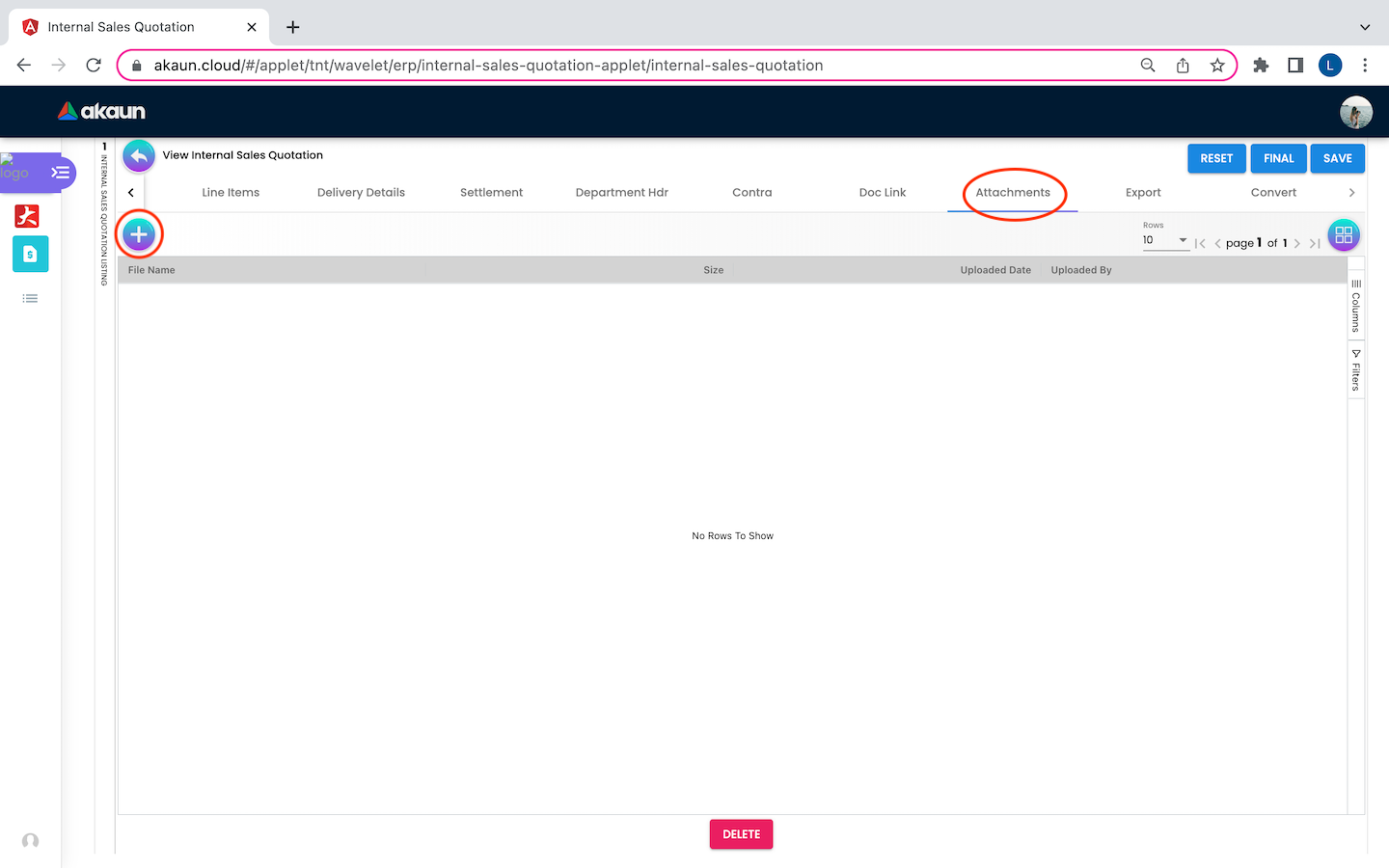Click the akaun logo
This screenshot has height=868, width=1389.
coord(101,111)
